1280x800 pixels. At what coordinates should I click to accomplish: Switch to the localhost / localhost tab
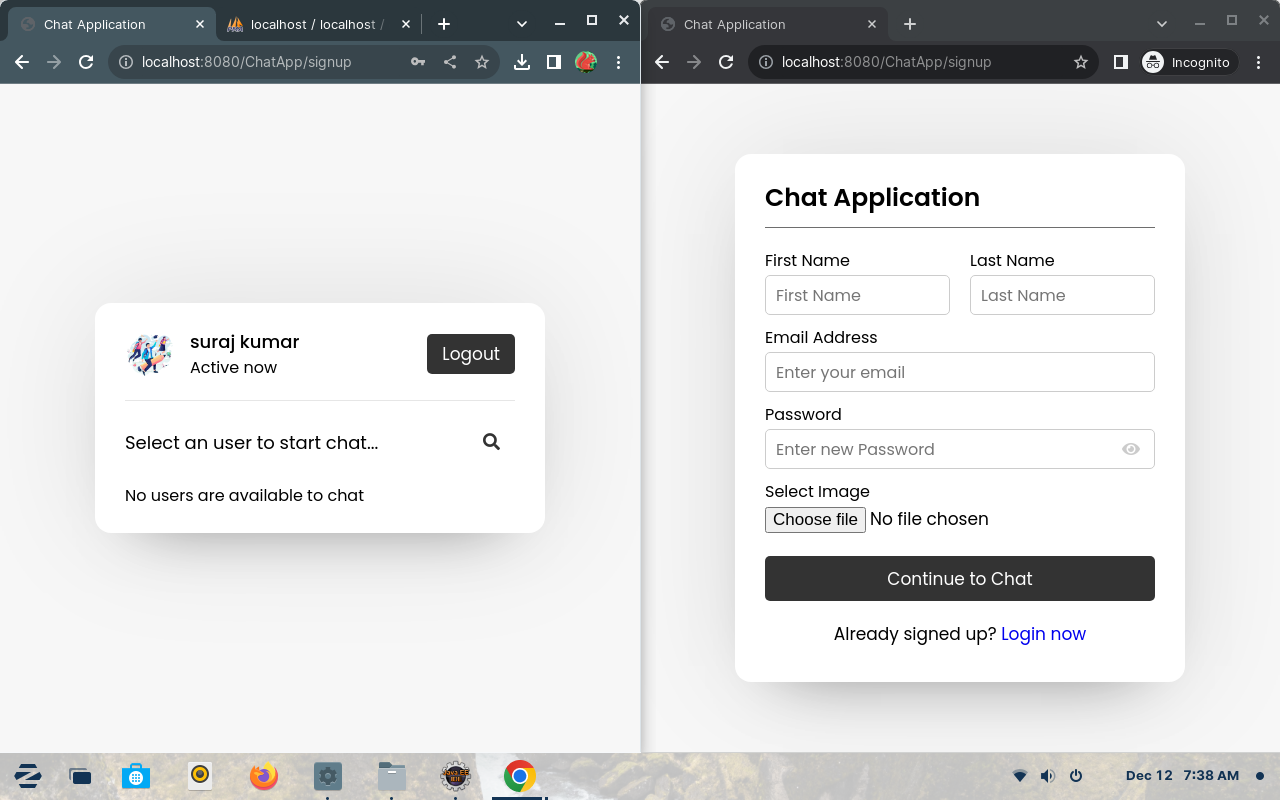tap(310, 24)
